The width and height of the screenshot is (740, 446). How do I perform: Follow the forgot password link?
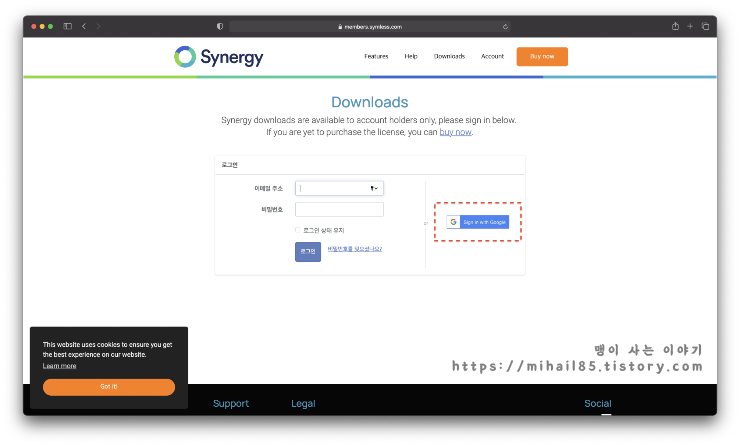[x=355, y=249]
